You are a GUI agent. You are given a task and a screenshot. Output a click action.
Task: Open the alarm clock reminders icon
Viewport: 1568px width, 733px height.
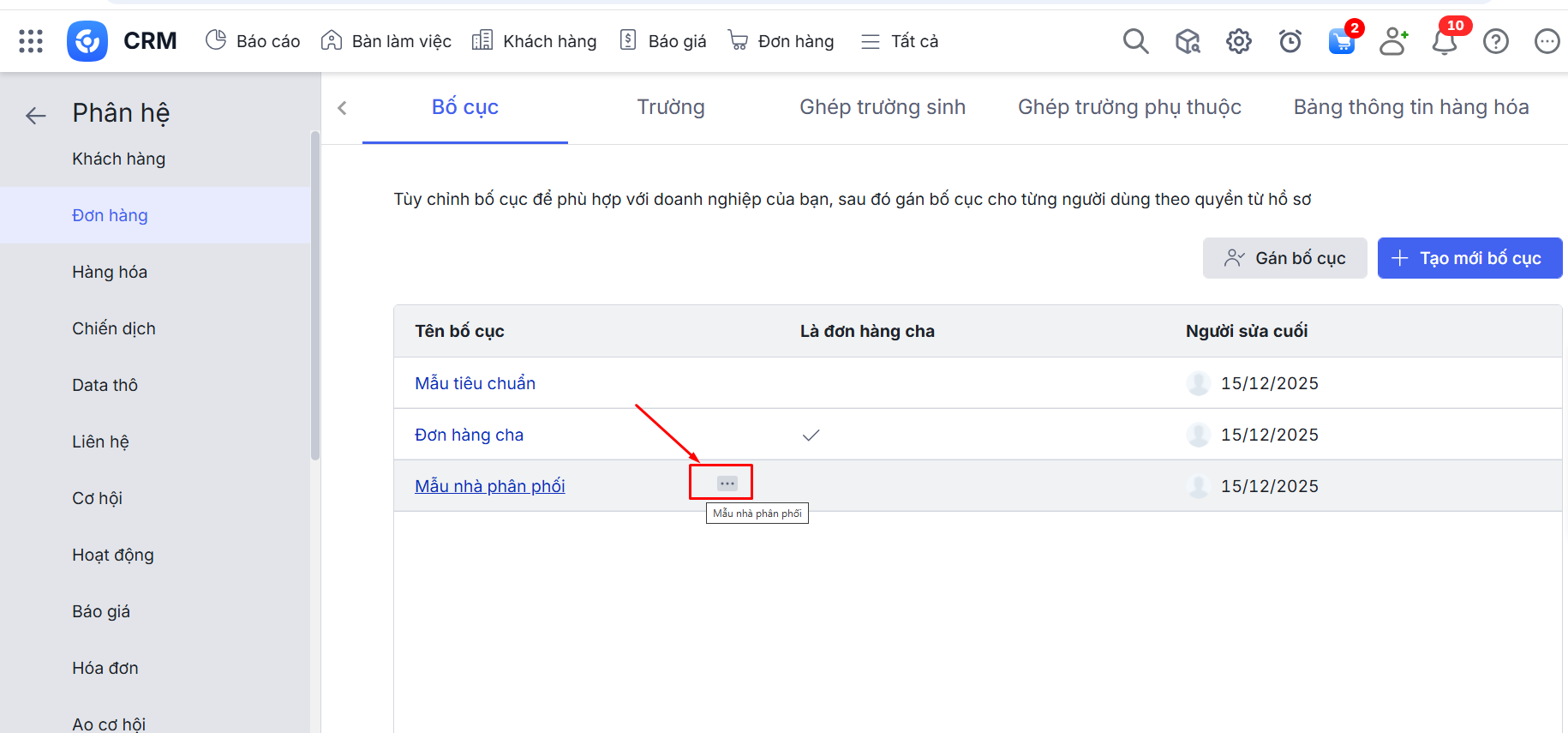pyautogui.click(x=1290, y=41)
